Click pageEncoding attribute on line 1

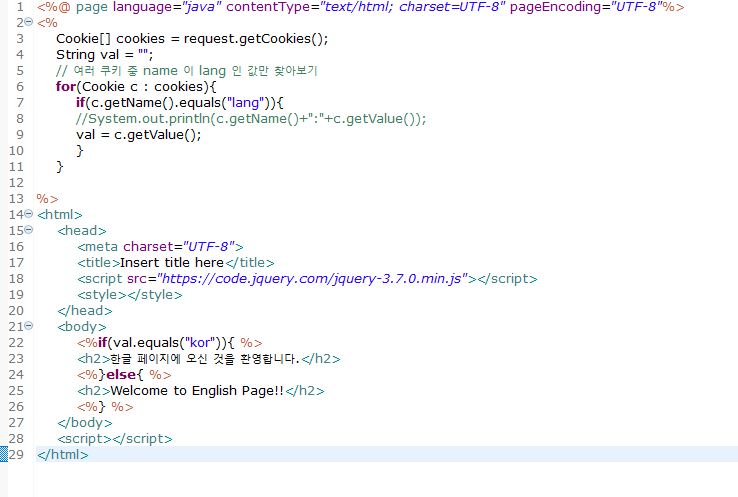pyautogui.click(x=586, y=7)
